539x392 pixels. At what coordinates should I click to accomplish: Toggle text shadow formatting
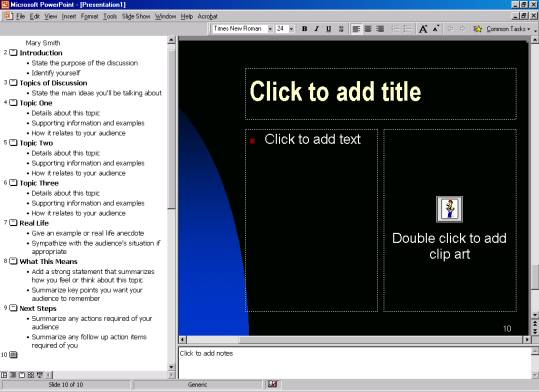tap(341, 29)
